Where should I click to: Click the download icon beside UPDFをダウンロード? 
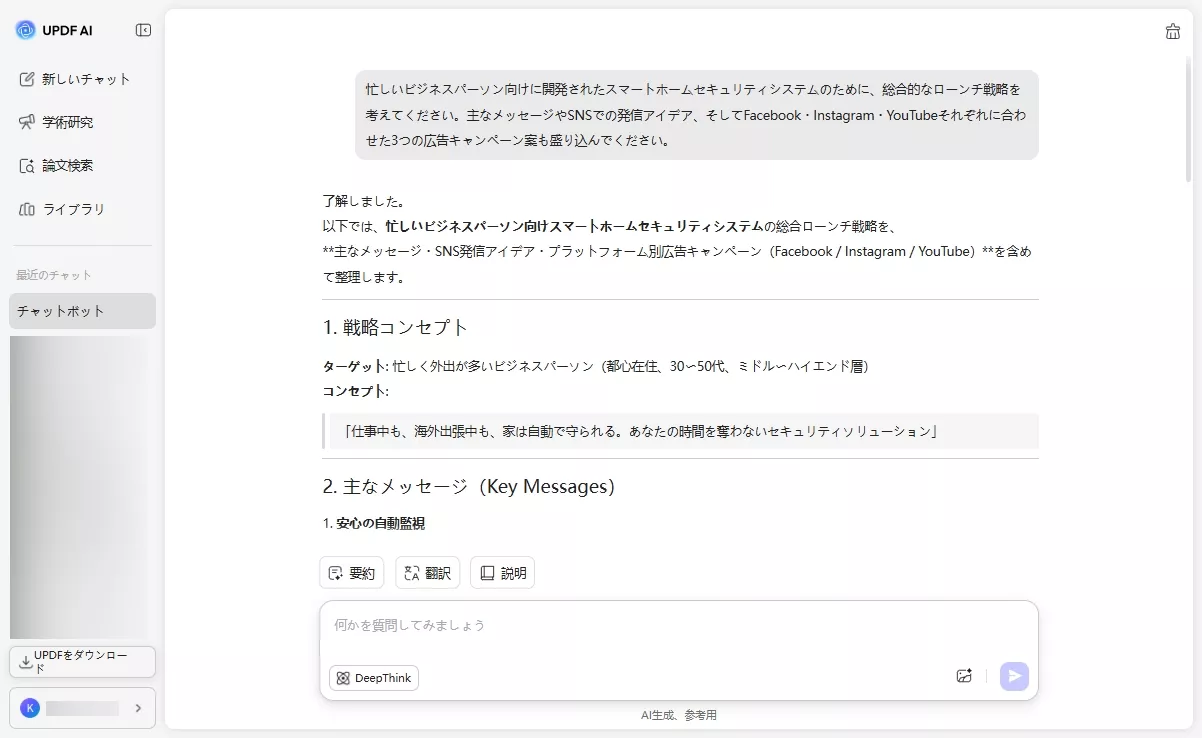[24, 661]
